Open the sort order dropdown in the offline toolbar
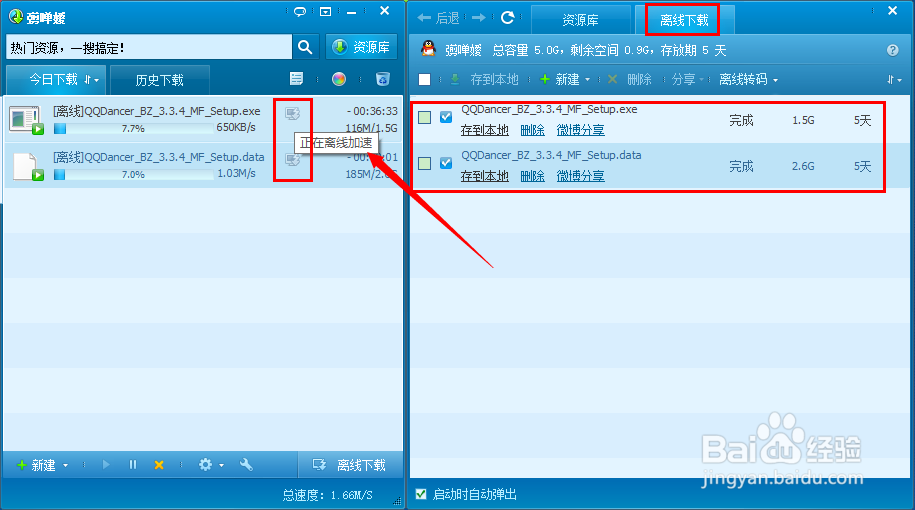 tap(895, 79)
